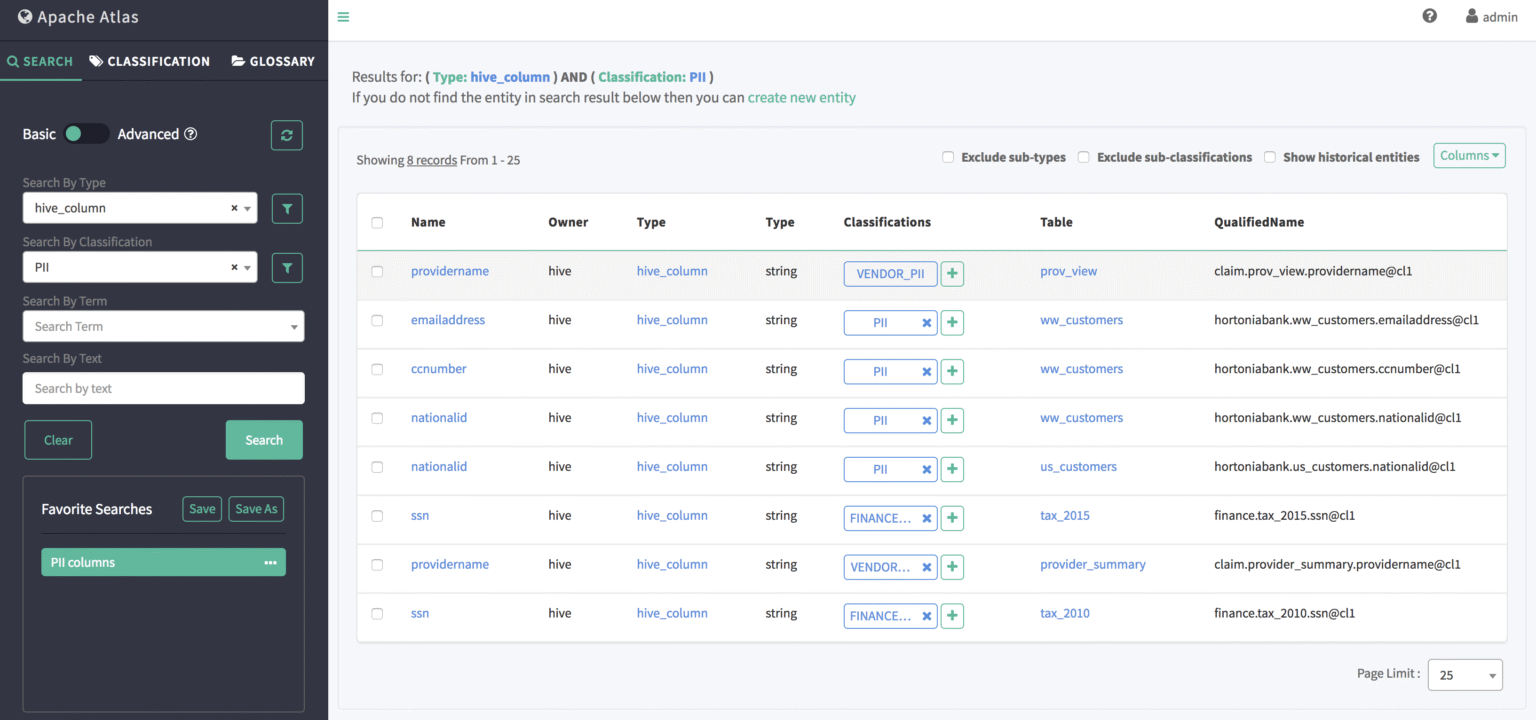Add a classification to emailaddress using plus icon
The image size is (1536, 720).
951,322
